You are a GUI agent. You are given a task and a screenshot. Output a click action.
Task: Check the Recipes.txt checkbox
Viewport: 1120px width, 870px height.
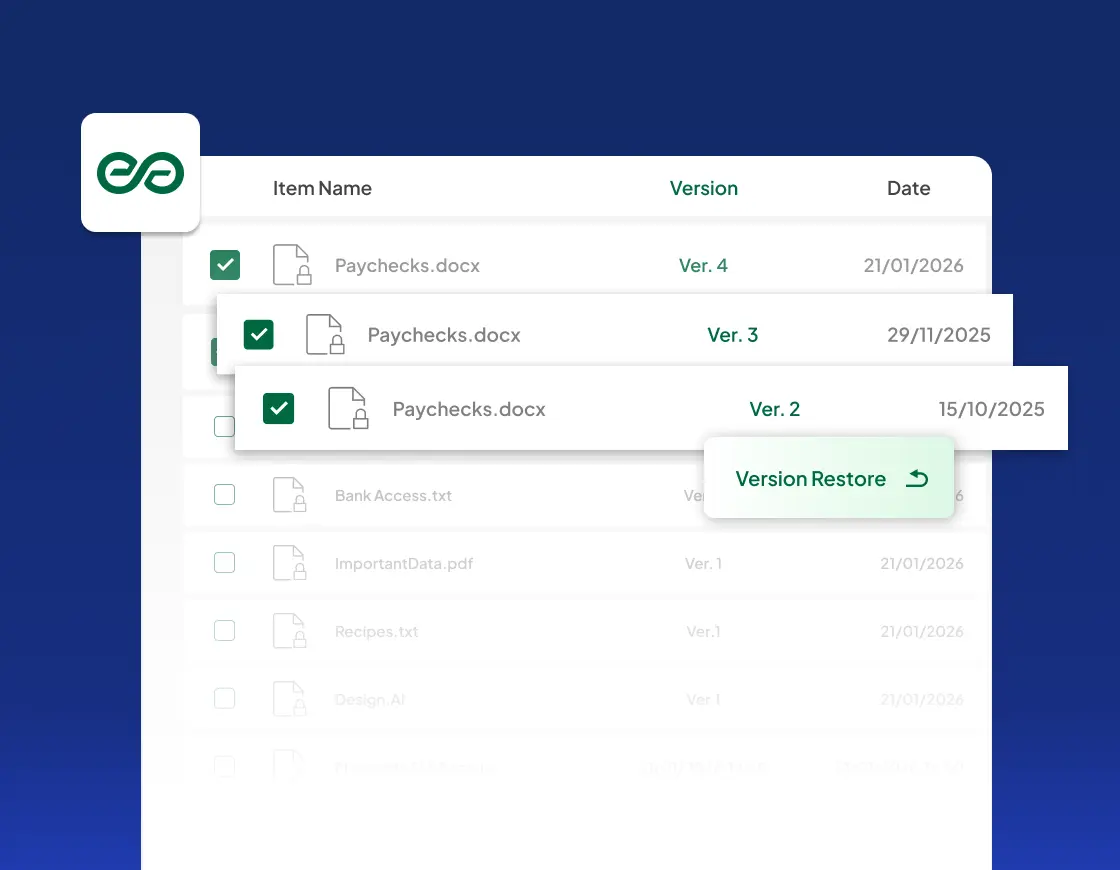click(x=224, y=631)
